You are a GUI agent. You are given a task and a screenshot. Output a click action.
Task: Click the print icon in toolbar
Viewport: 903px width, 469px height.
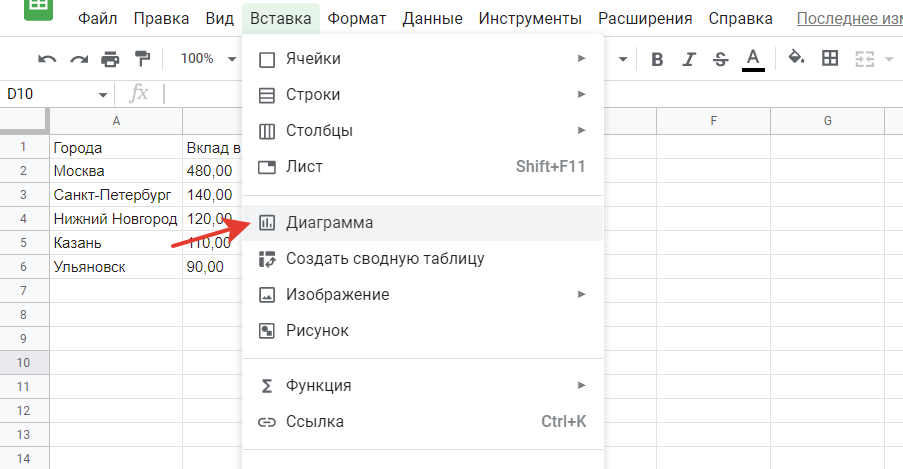pos(110,59)
